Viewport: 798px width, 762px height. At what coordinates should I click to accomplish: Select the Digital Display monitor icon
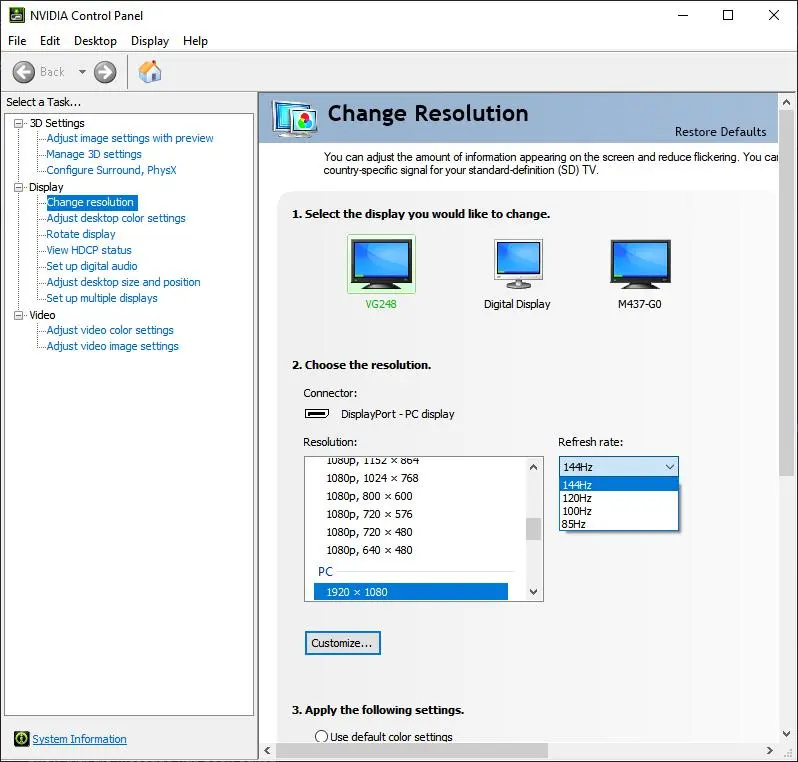[x=518, y=264]
